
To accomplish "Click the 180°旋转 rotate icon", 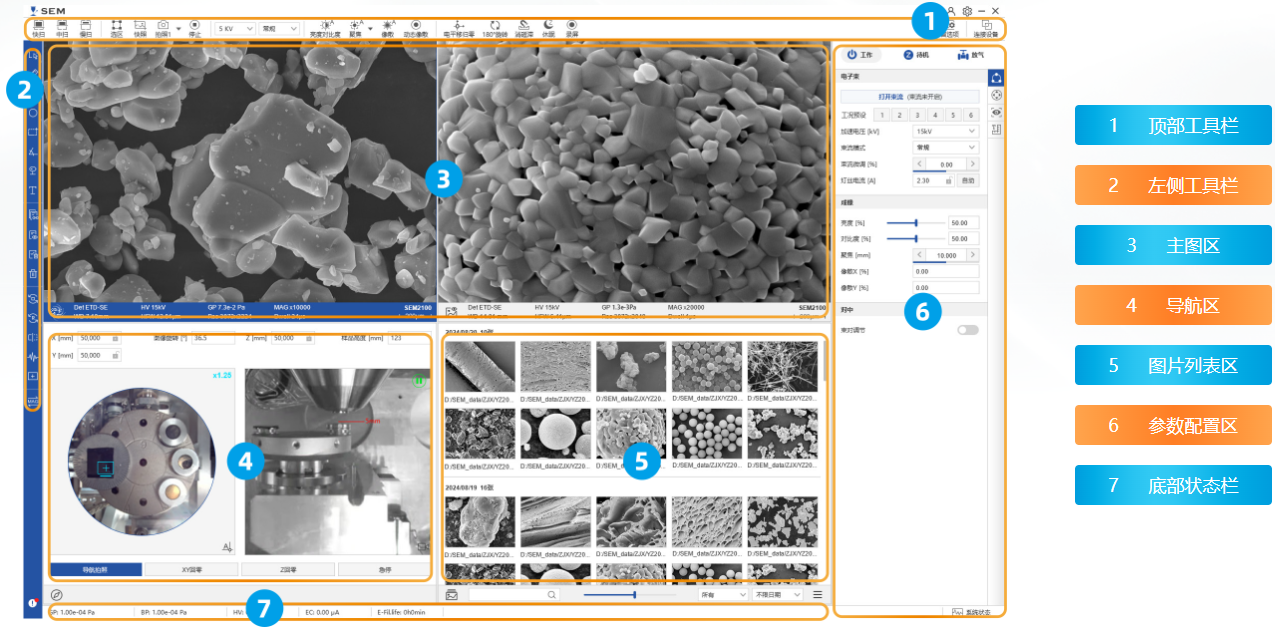I will [495, 24].
